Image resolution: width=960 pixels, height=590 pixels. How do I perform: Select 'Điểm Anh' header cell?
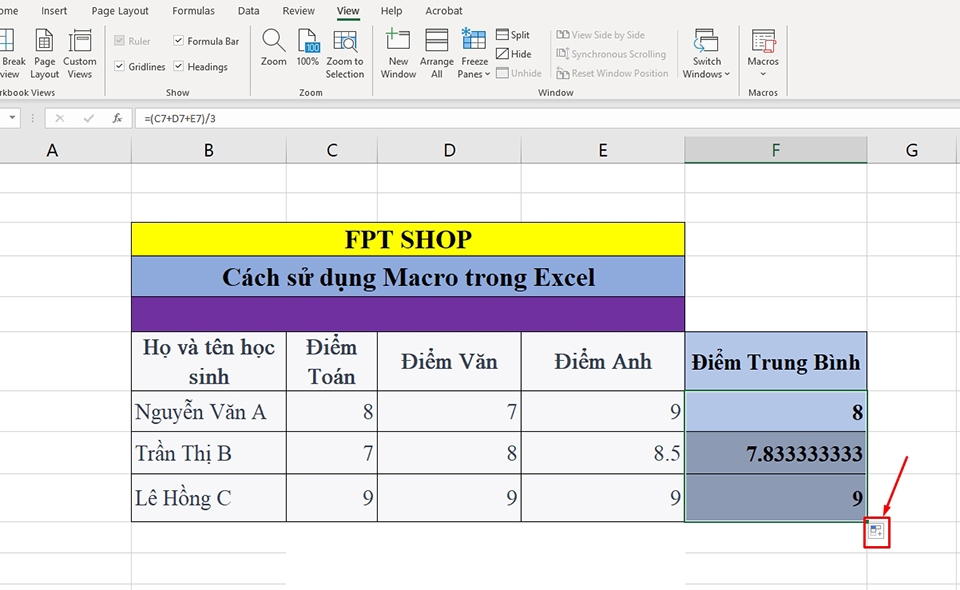tap(603, 362)
